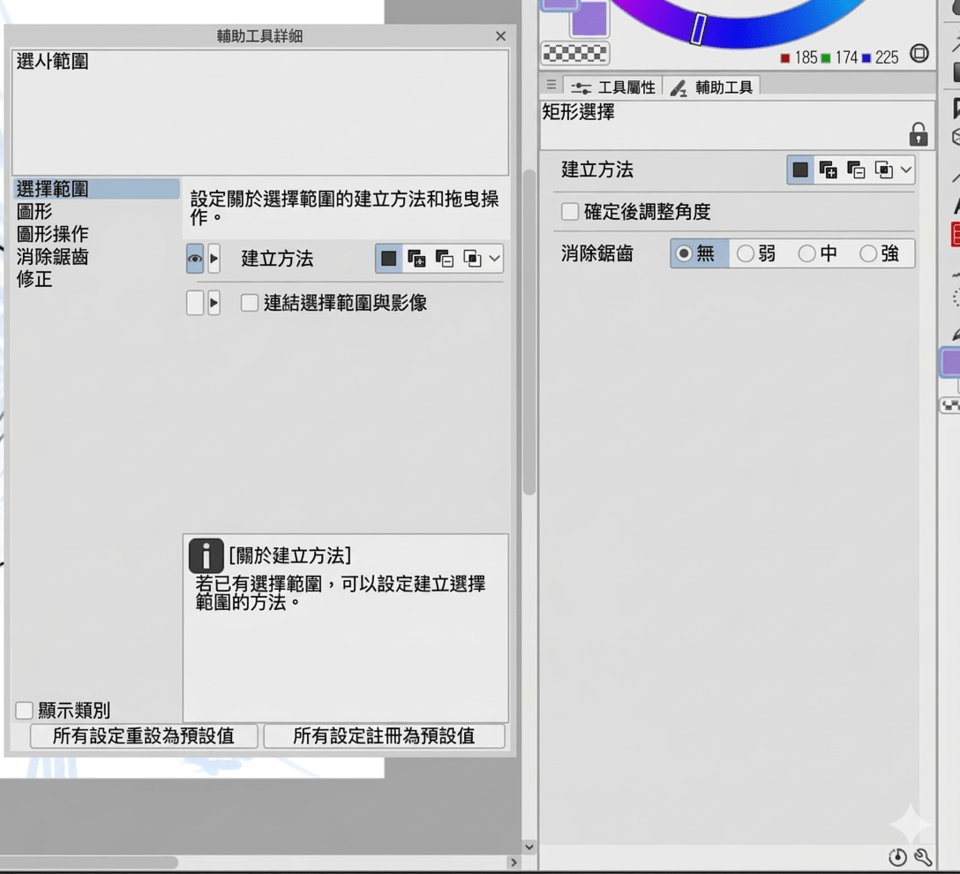
Task: Click 所有設定重設為預設值 button
Action: coord(144,736)
